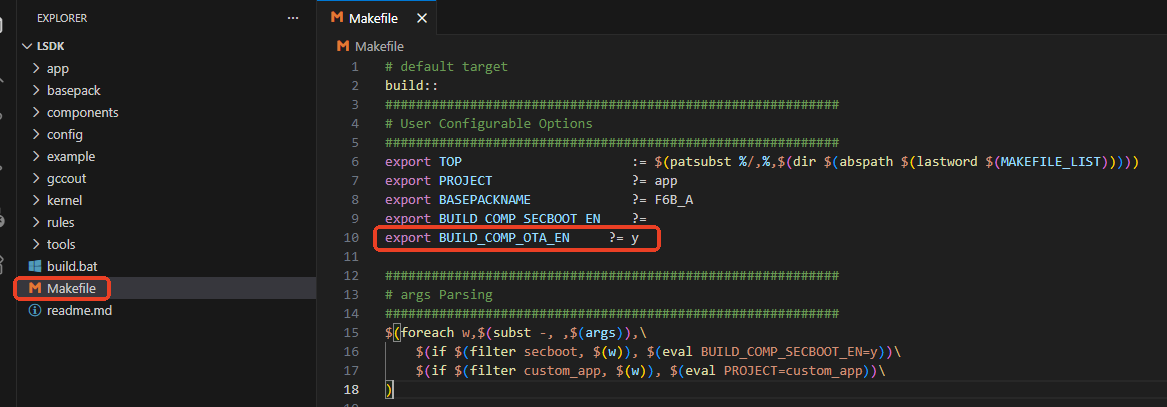Click the EXPLORER panel title
This screenshot has height=407, width=1167.
[x=62, y=18]
